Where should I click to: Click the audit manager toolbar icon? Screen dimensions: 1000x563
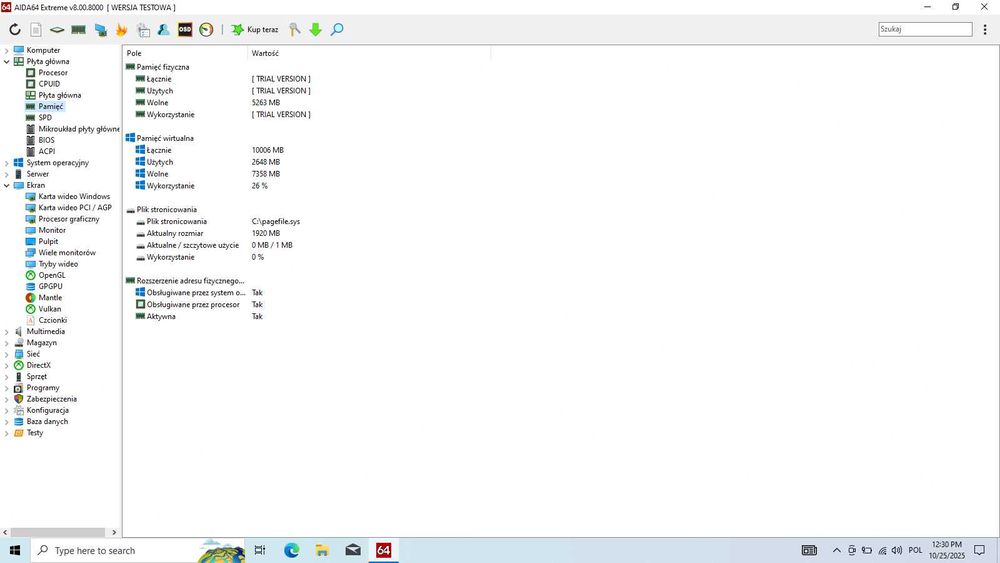pos(143,29)
